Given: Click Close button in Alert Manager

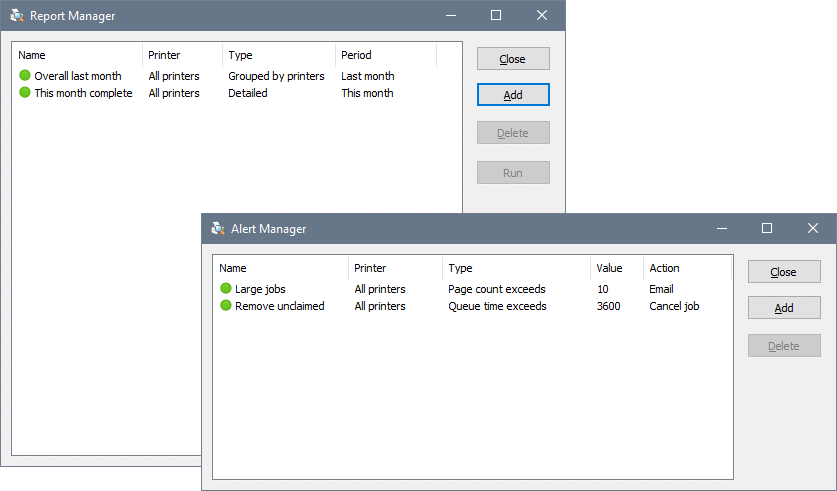Looking at the screenshot, I should coord(784,272).
